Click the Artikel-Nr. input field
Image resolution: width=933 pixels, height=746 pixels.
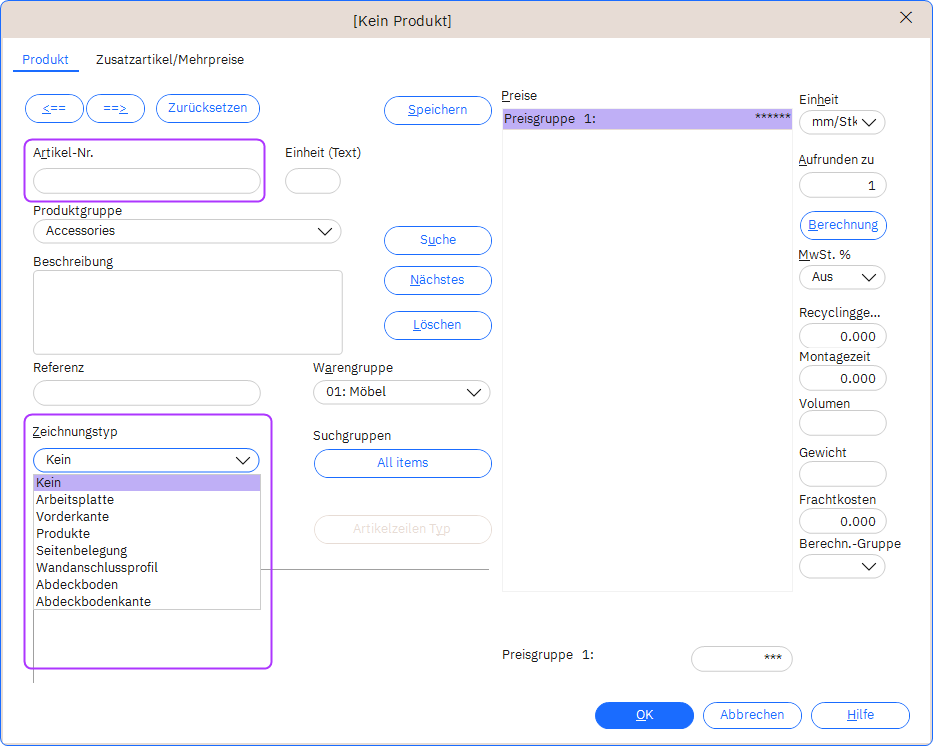147,181
